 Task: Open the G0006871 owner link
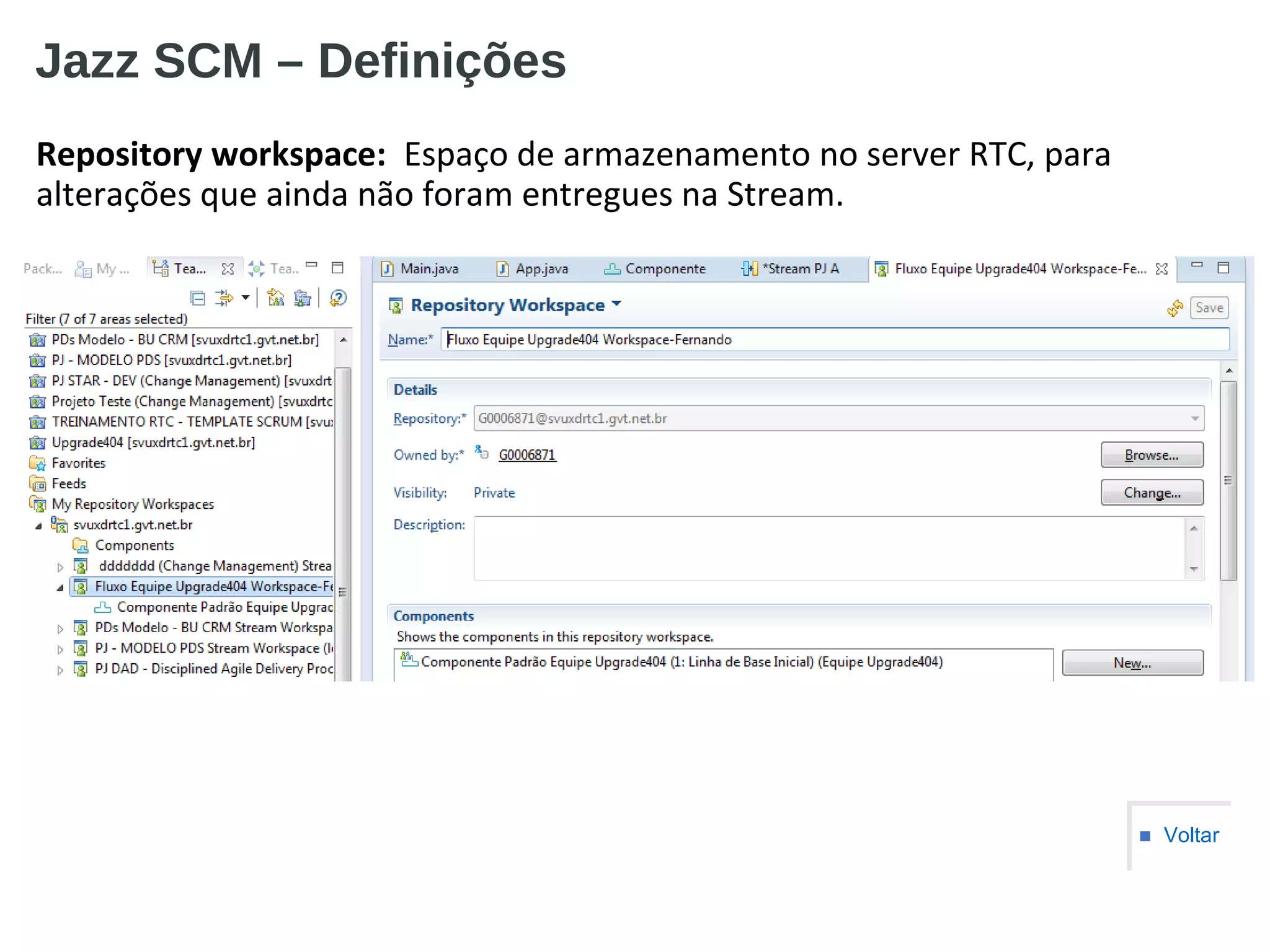[527, 455]
